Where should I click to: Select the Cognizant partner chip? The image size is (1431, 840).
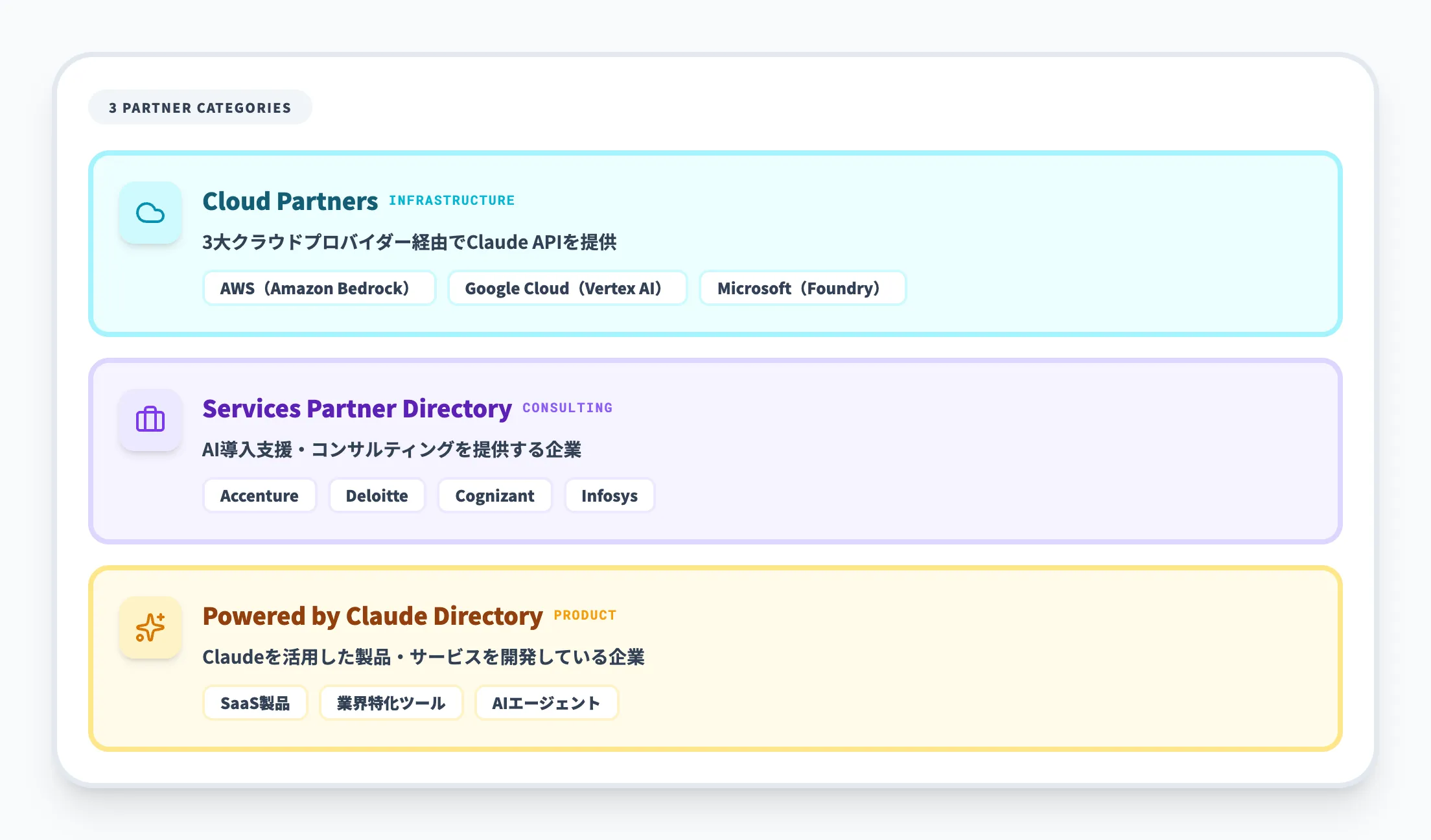(x=494, y=496)
